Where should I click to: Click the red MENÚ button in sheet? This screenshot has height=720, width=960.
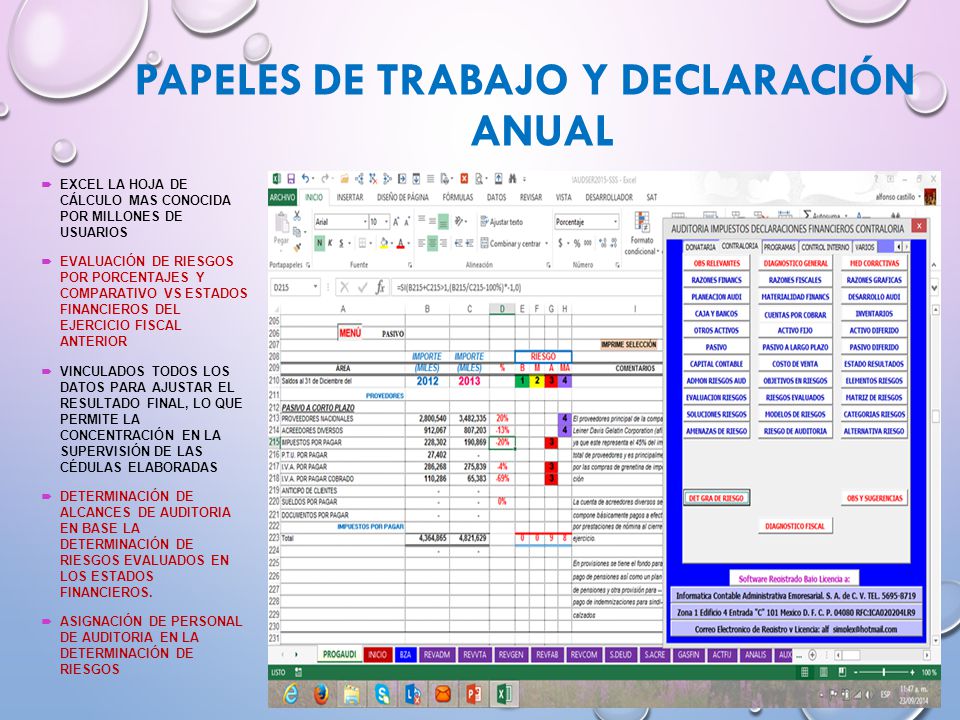(350, 333)
